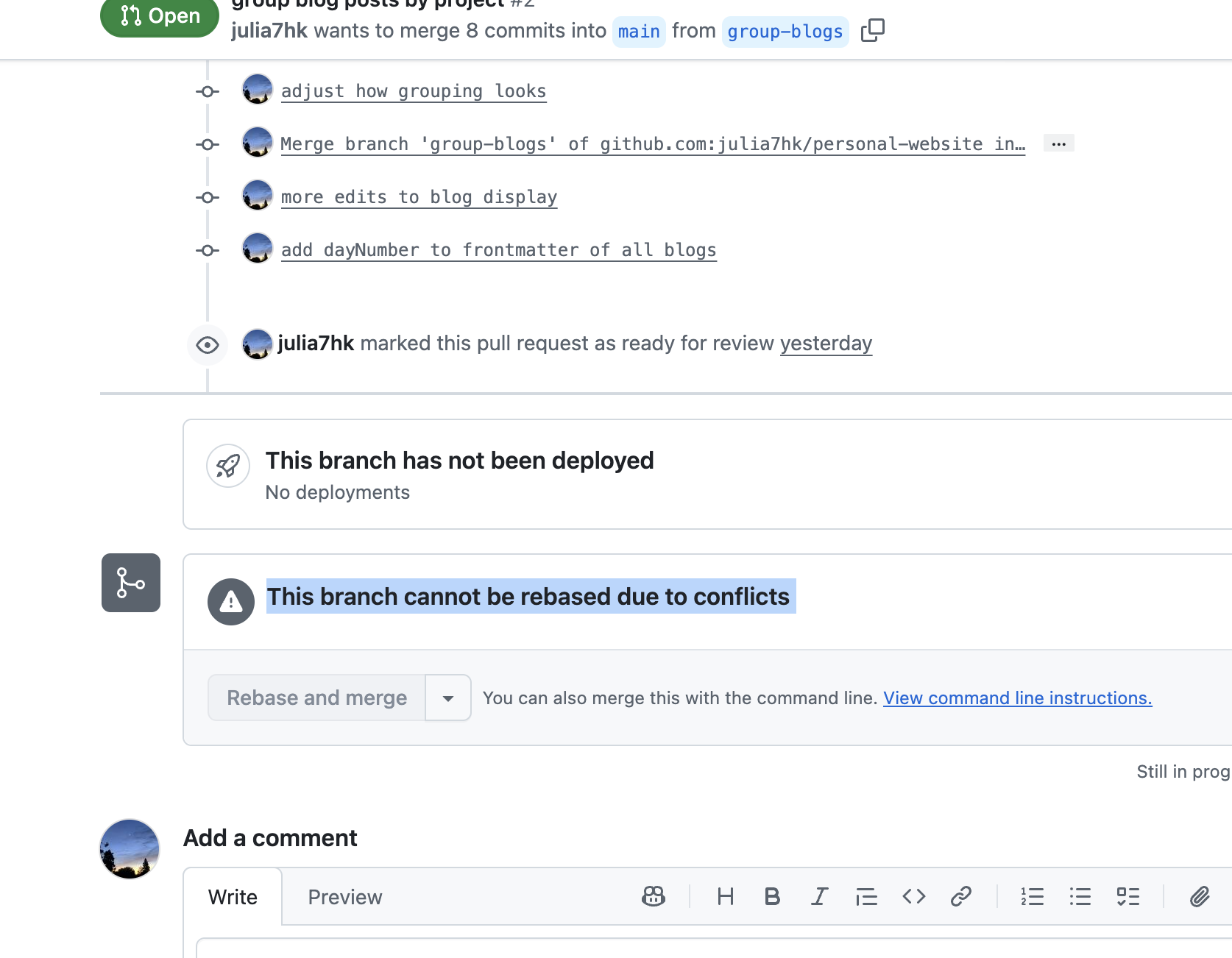Attach a file using the paperclip icon

[1199, 896]
